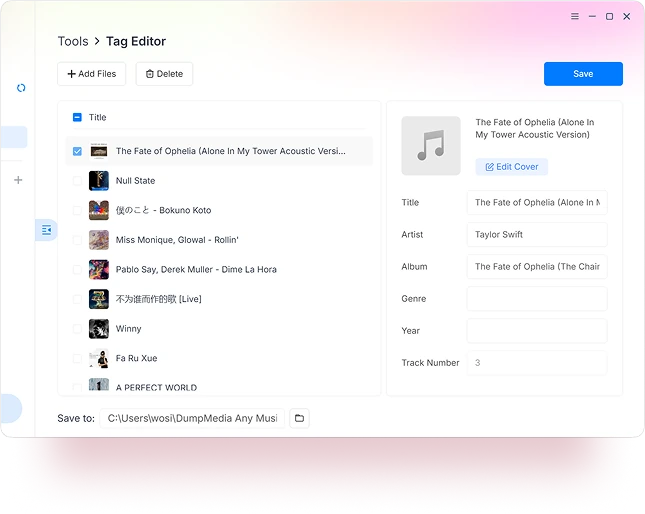The width and height of the screenshot is (645, 514).
Task: Maximize the application window
Action: click(609, 17)
